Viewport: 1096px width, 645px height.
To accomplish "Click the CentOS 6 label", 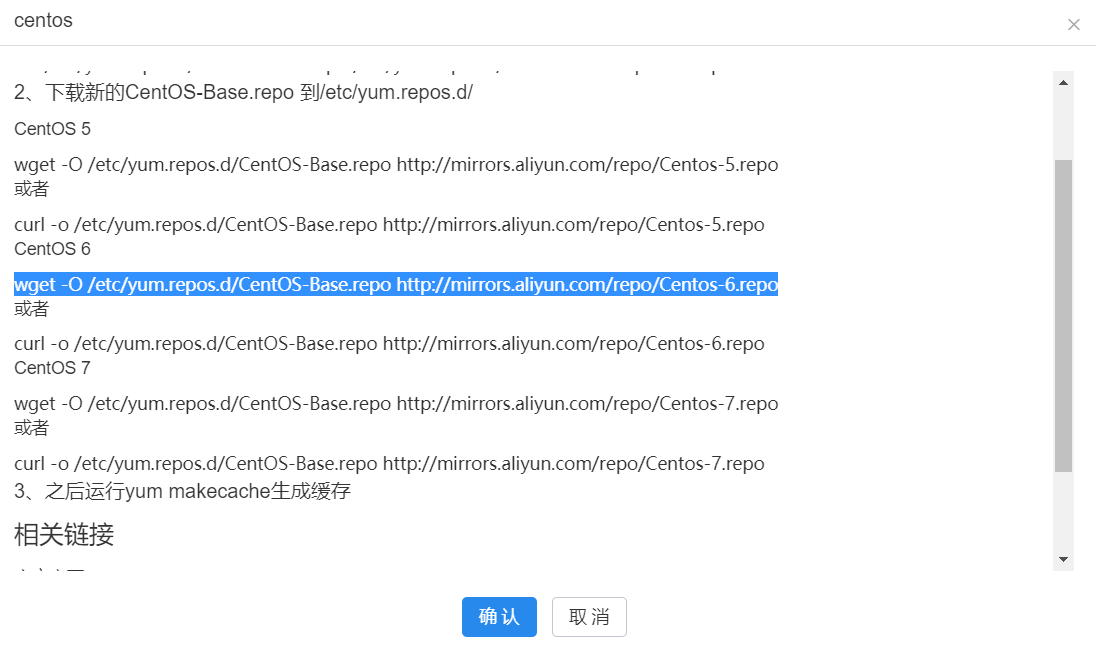I will 53,249.
